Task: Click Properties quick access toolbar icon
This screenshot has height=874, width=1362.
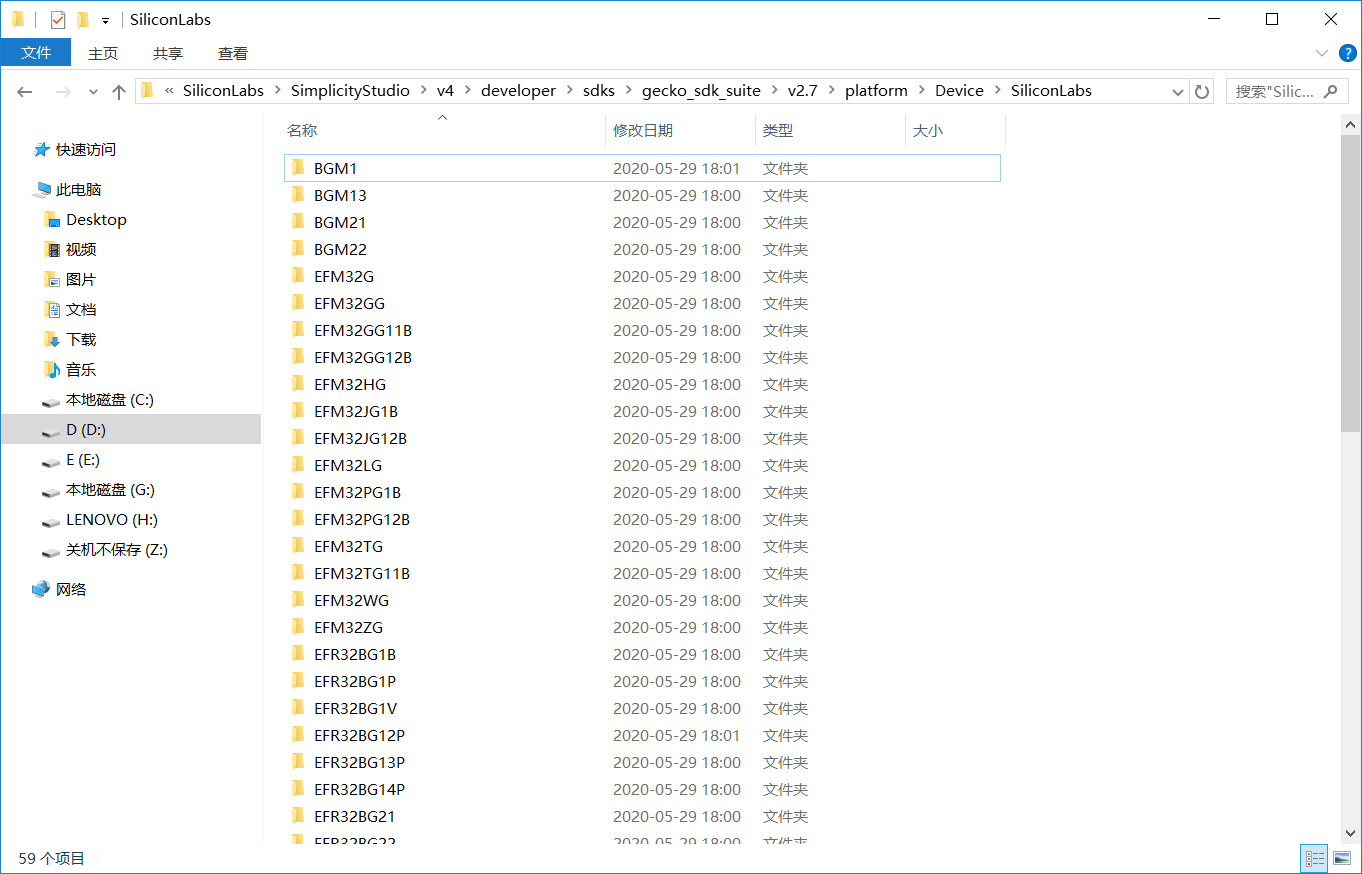Action: (x=58, y=19)
